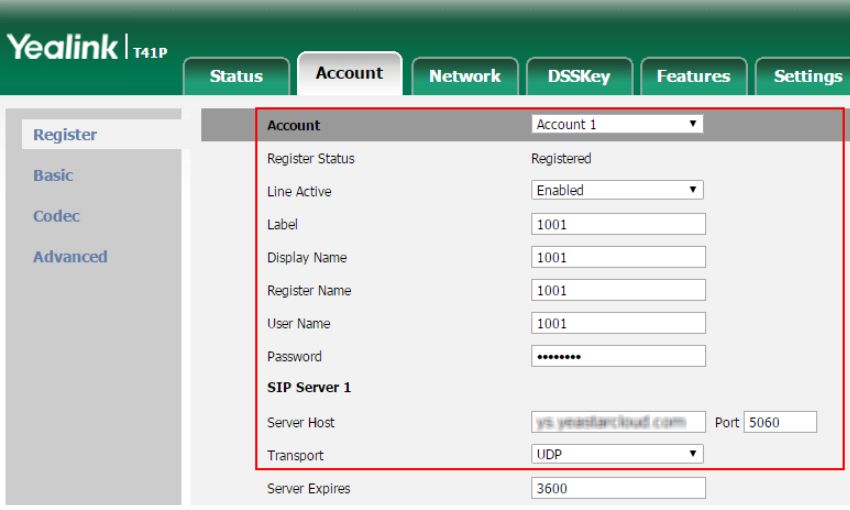Click the Transport label
The height and width of the screenshot is (510, 850).
(x=295, y=456)
